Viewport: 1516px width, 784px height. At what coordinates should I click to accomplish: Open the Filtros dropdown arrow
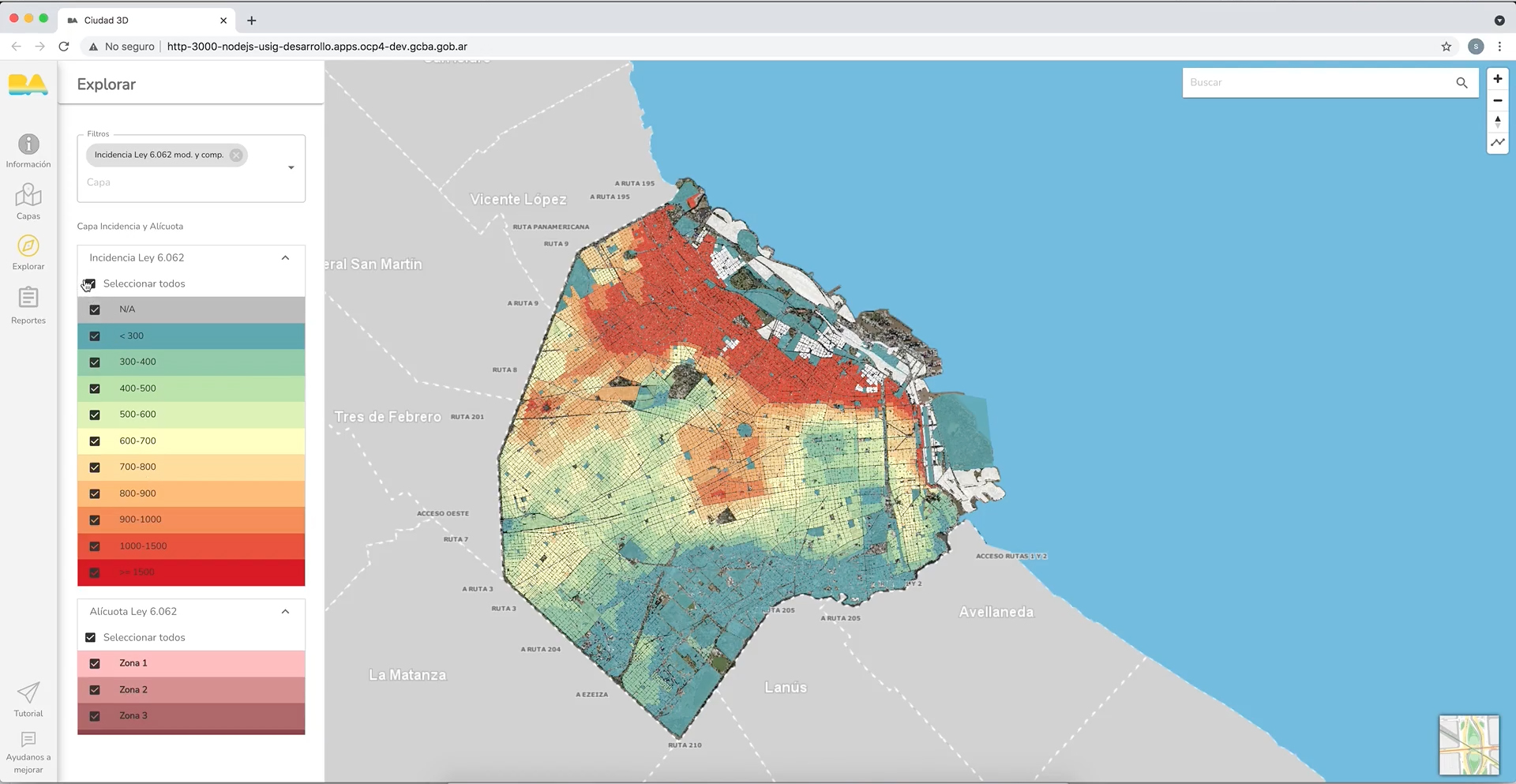[291, 167]
